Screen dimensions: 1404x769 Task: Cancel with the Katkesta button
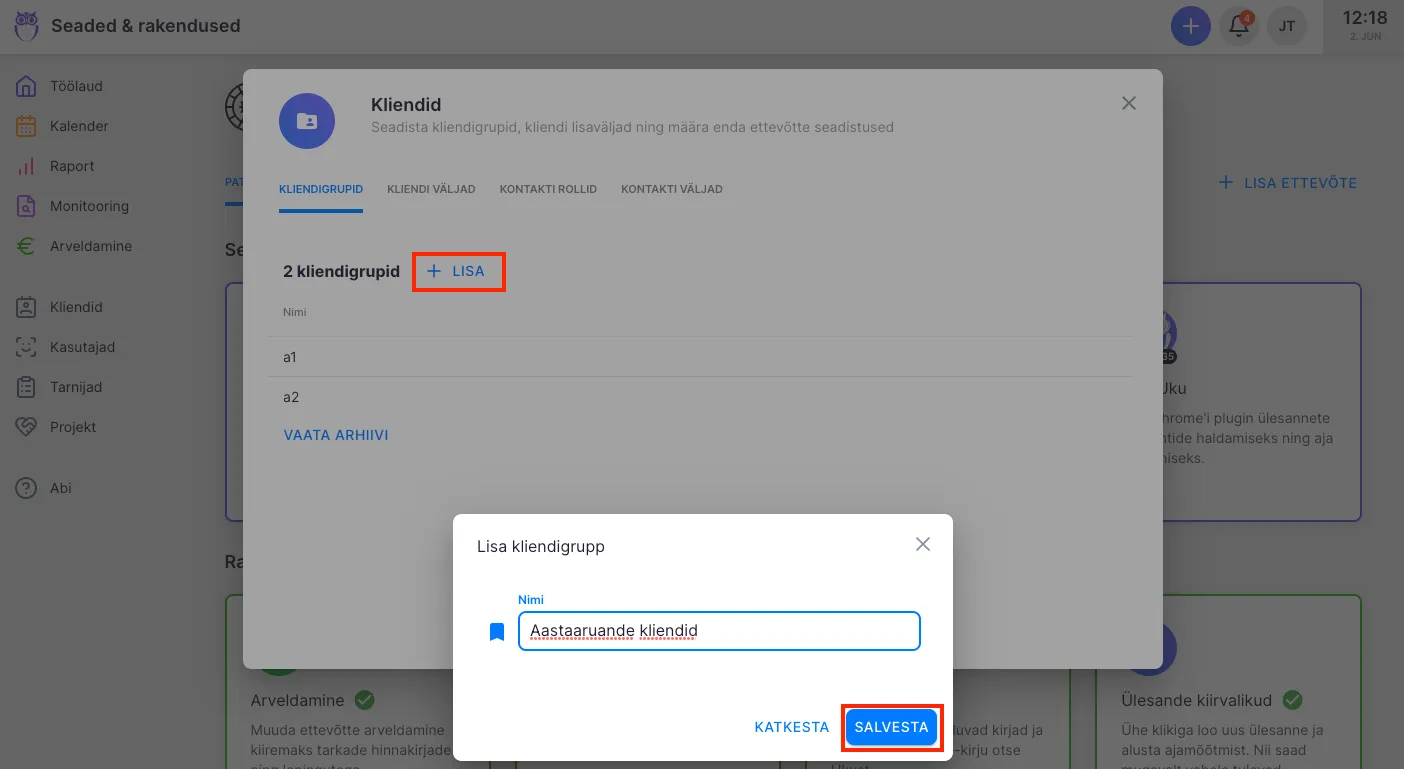click(x=791, y=727)
